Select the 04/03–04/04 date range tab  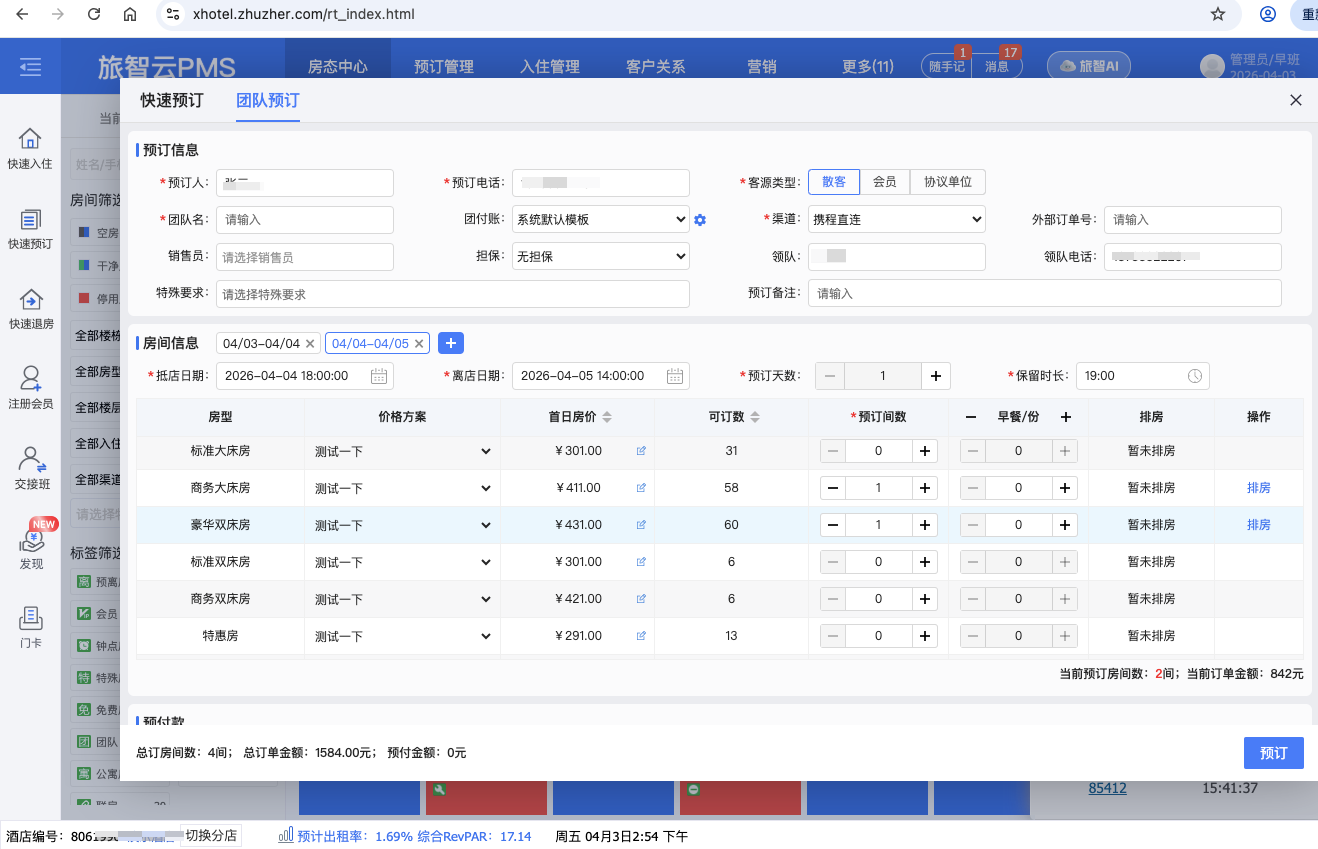tap(261, 343)
